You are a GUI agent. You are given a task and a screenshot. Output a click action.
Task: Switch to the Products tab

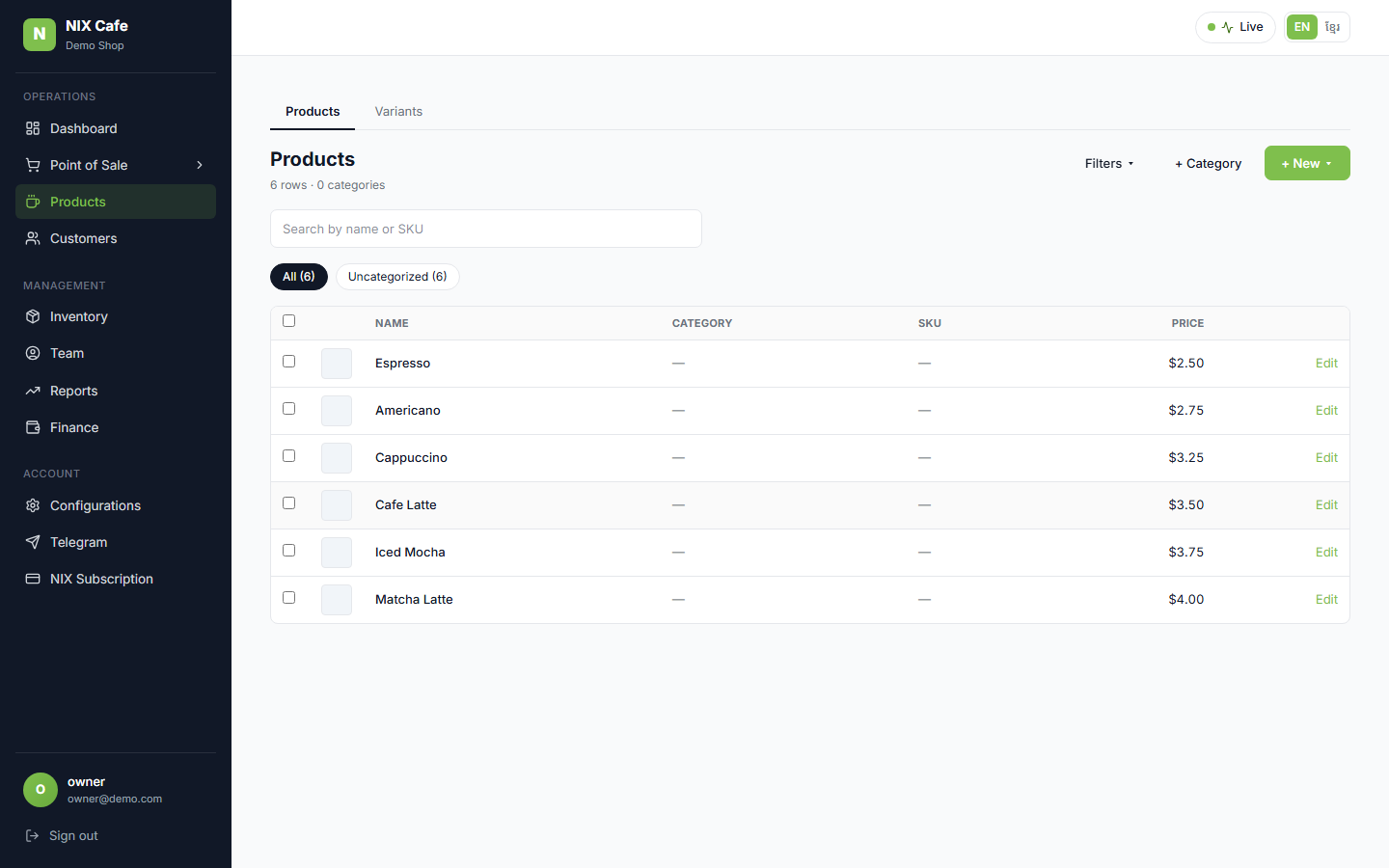(313, 112)
